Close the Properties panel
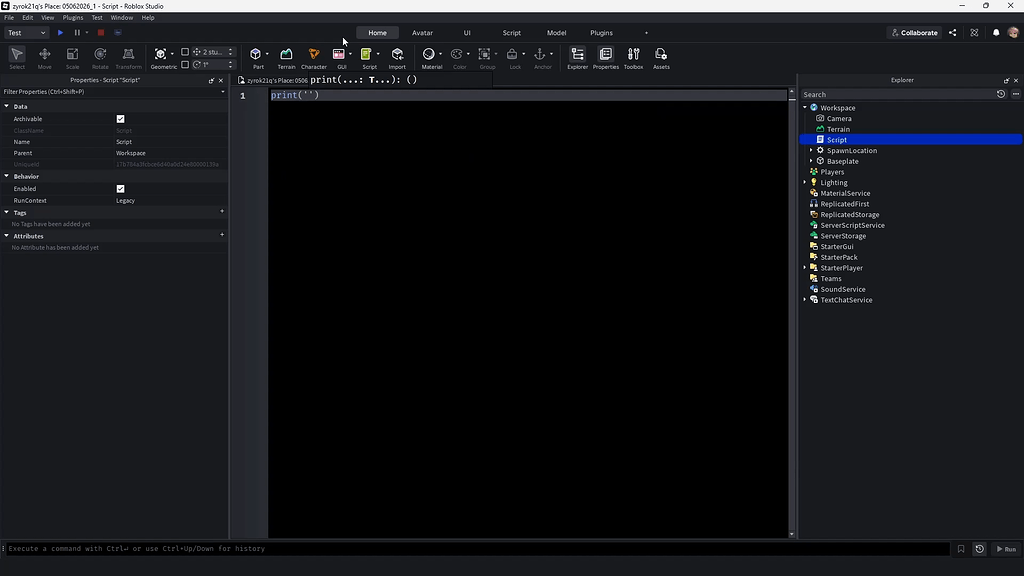Image resolution: width=1024 pixels, height=576 pixels. pos(221,80)
